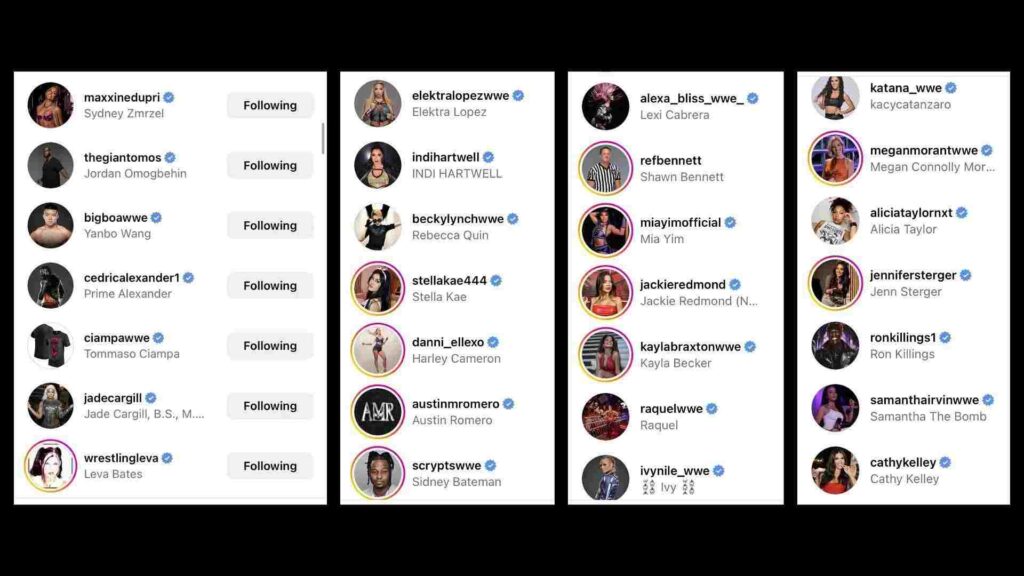This screenshot has width=1024, height=576.
Task: Toggle Following button for bigboawwe
Action: [x=270, y=225]
